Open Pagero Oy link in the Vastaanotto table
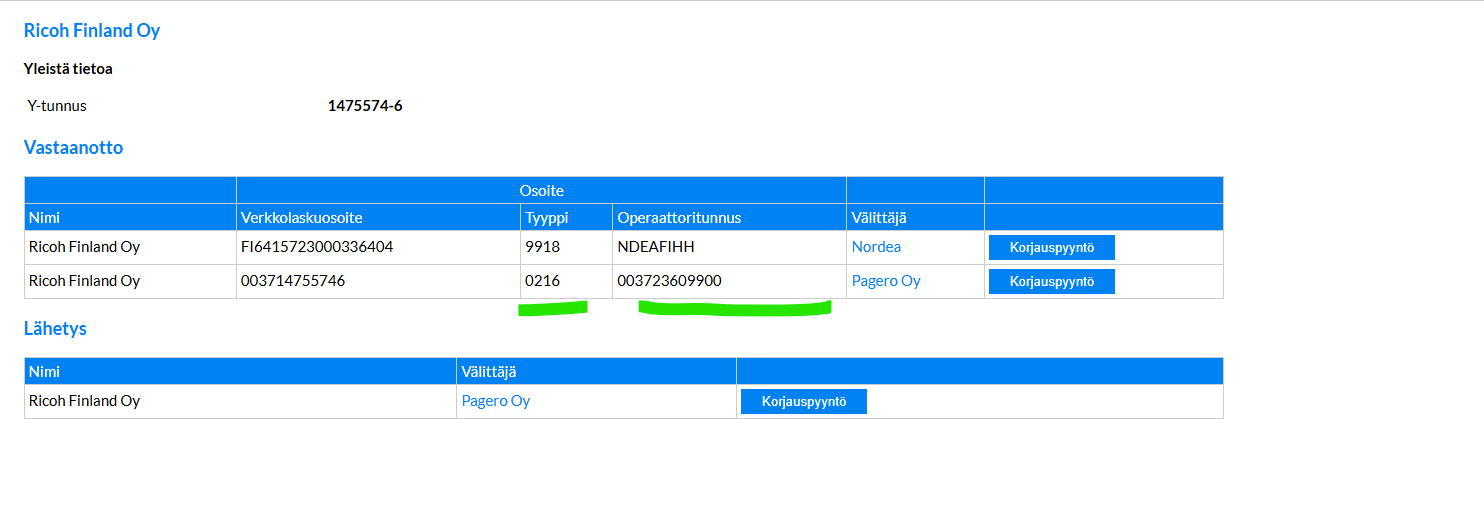The width and height of the screenshot is (1484, 515). click(886, 281)
